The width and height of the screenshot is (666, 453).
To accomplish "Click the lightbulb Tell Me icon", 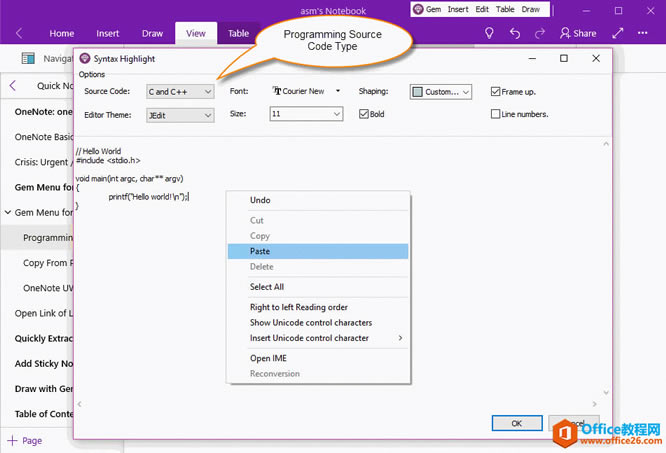I will [x=489, y=33].
